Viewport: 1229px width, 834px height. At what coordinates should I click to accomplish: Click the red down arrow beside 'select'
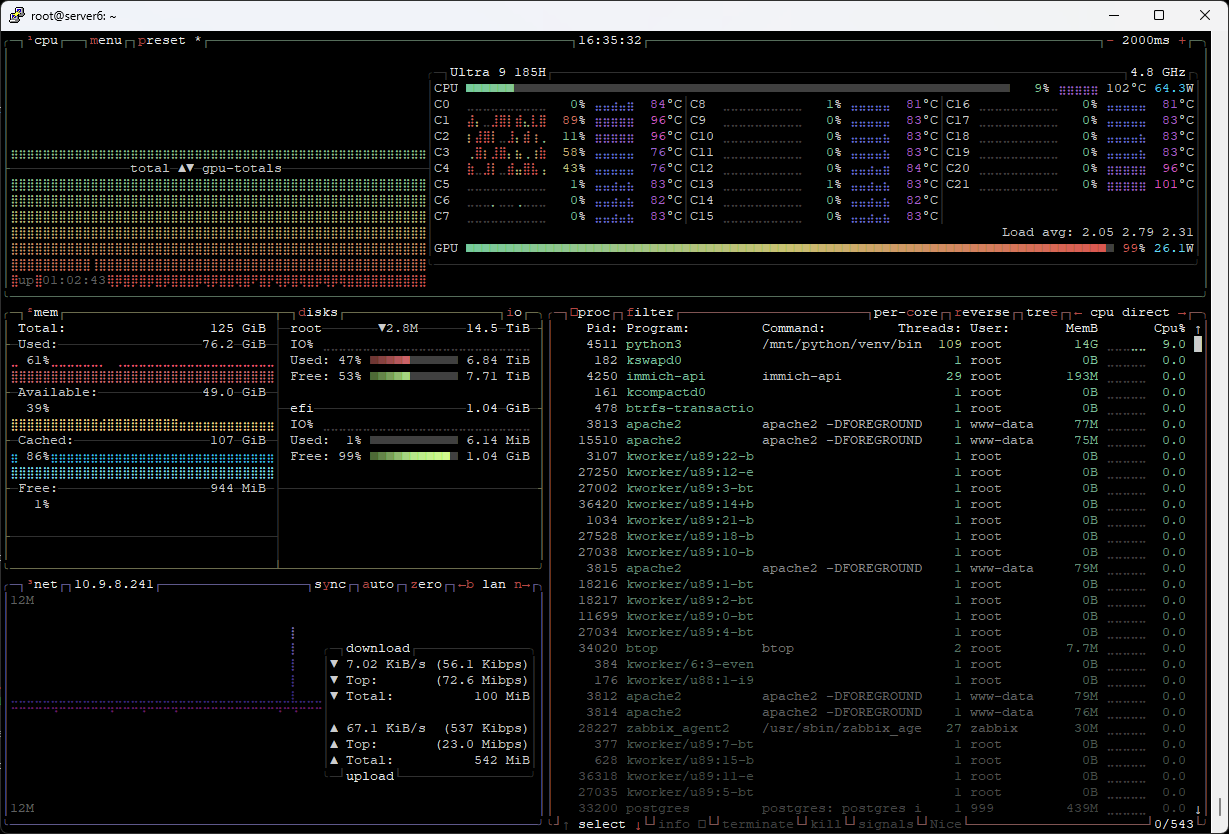coord(638,824)
